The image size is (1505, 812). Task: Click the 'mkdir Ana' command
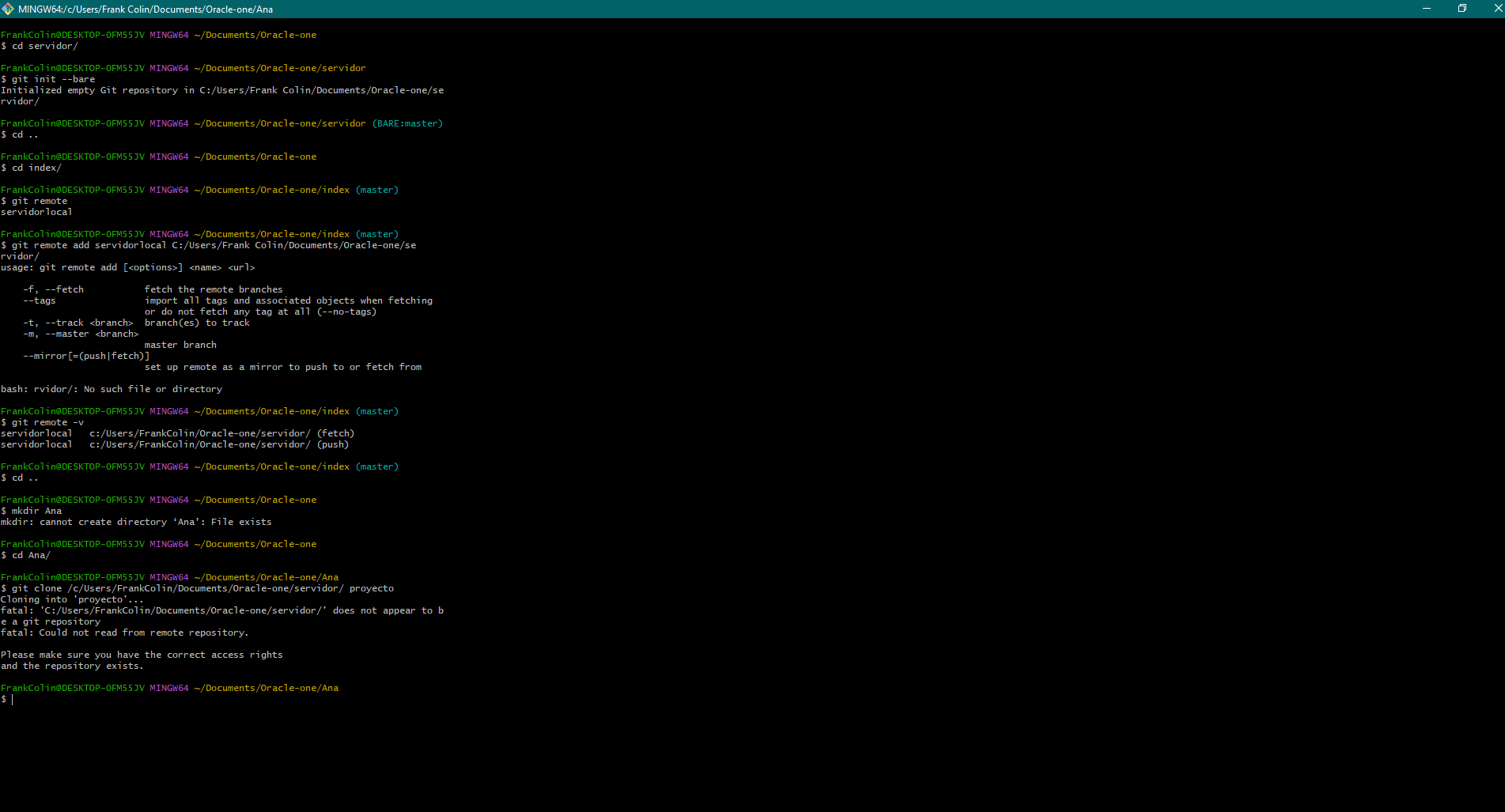click(36, 511)
